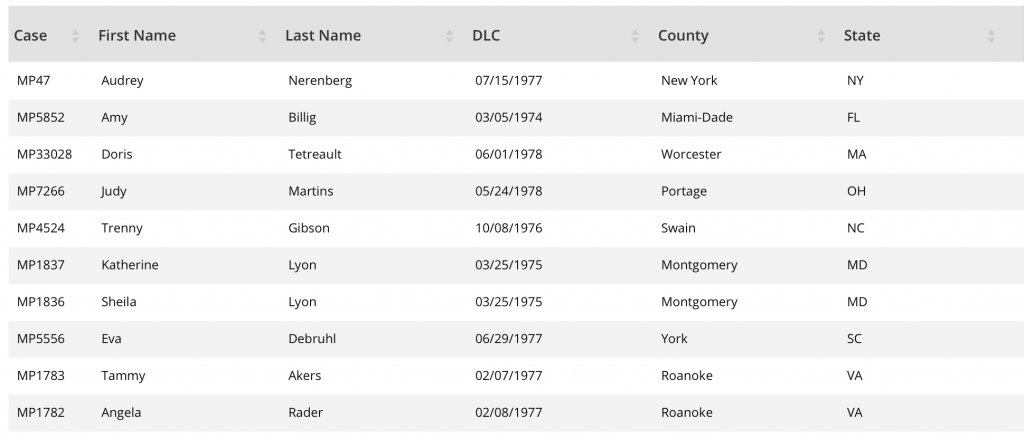Screen dimensions: 1024x439
Task: Sort by State column header
Action: coord(862,36)
